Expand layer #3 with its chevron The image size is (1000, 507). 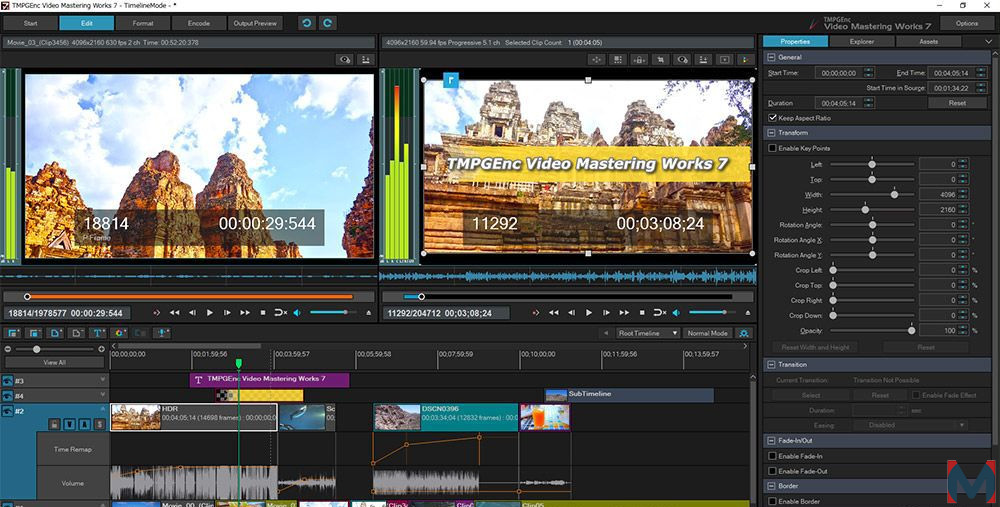102,379
